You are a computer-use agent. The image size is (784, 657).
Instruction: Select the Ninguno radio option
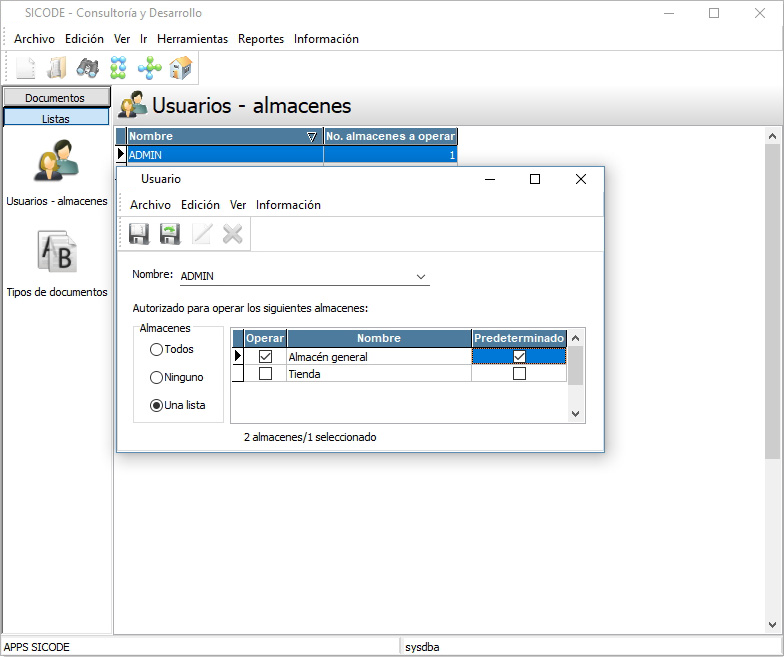(157, 378)
